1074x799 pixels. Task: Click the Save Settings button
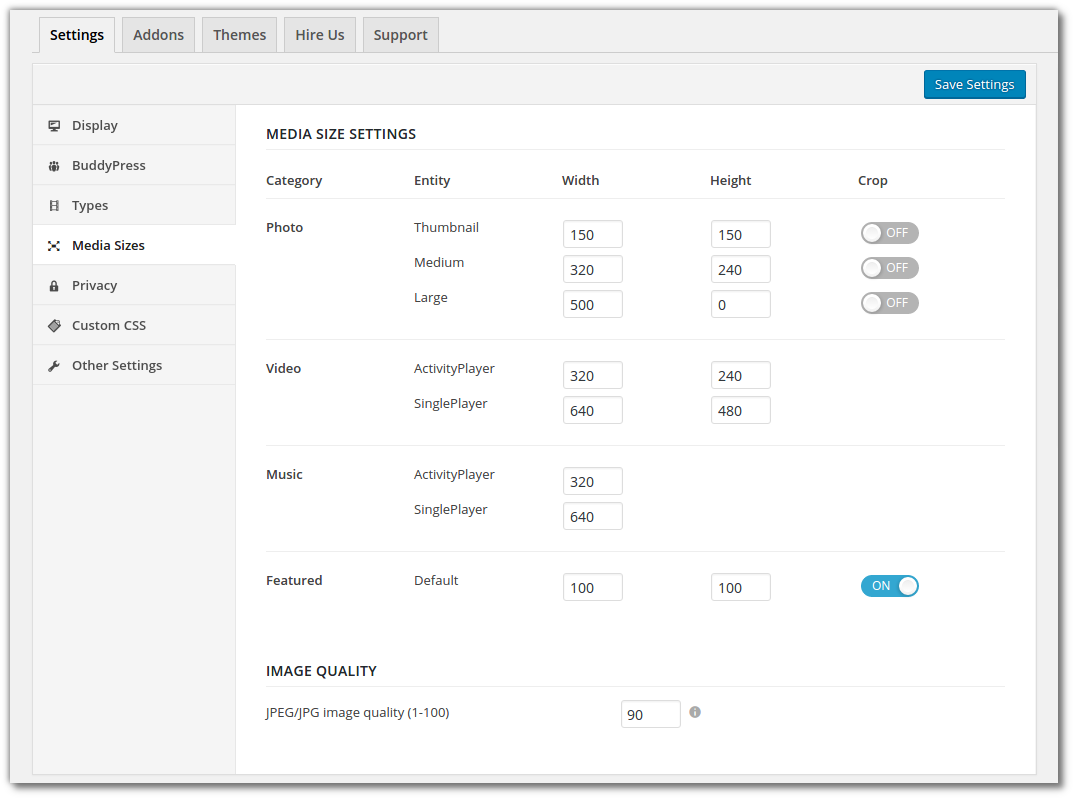click(x=974, y=84)
